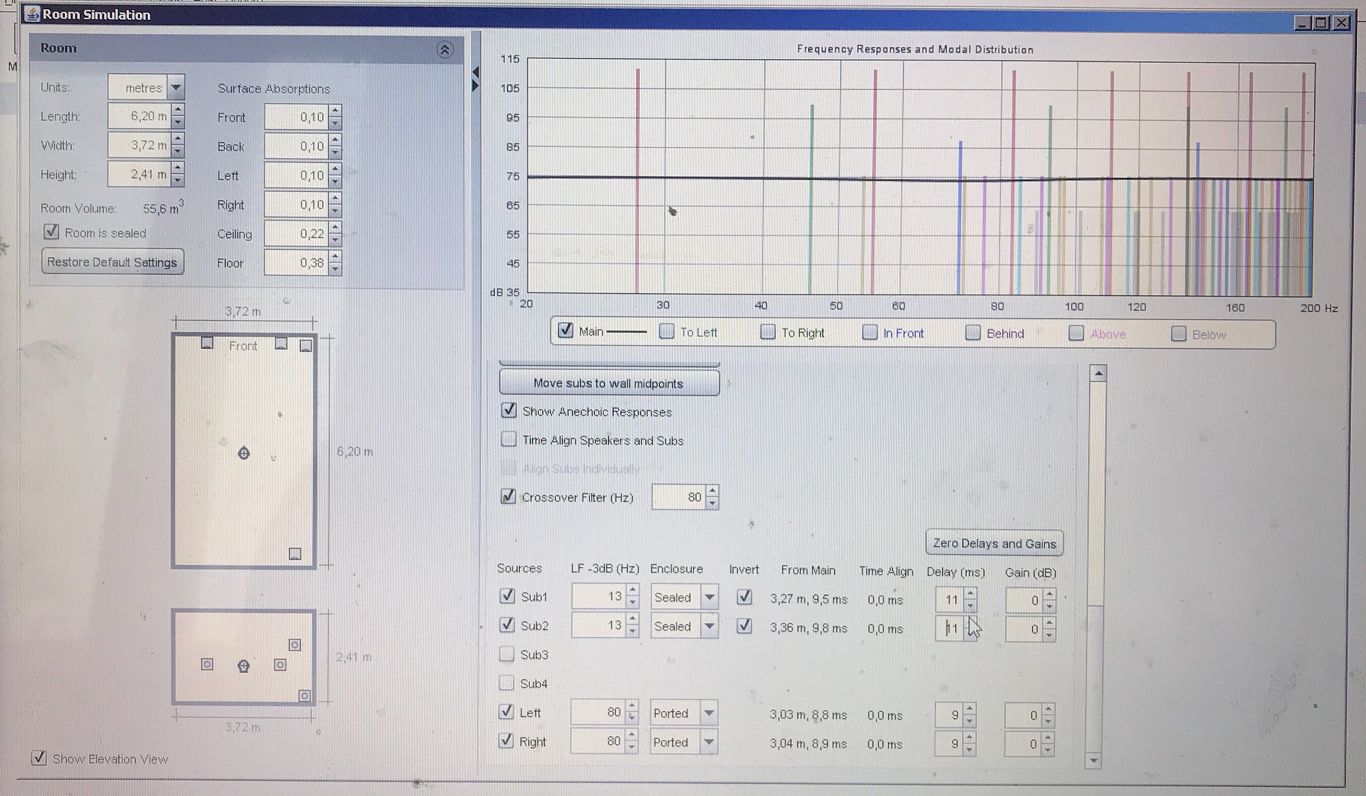Select the front-left speaker icon in plan view
The image size is (1366, 796).
[207, 343]
